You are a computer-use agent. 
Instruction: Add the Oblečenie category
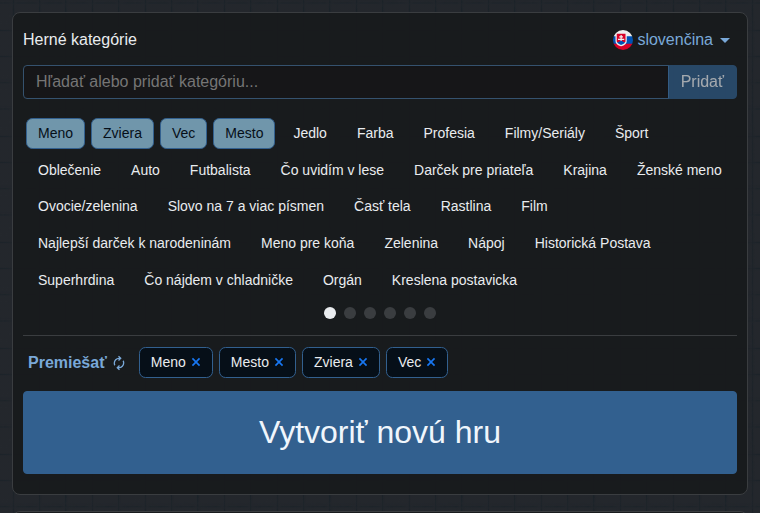click(69, 170)
